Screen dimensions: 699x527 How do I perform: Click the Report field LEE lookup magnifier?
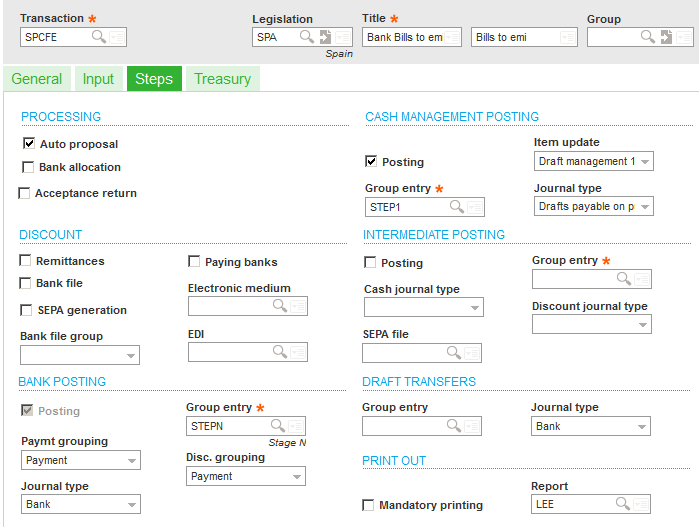coord(623,504)
